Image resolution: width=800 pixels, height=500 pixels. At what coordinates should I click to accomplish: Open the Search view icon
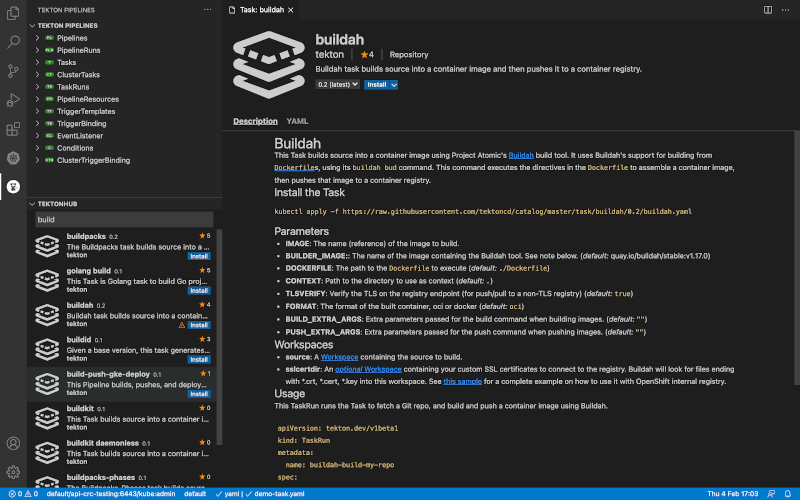click(x=13, y=41)
